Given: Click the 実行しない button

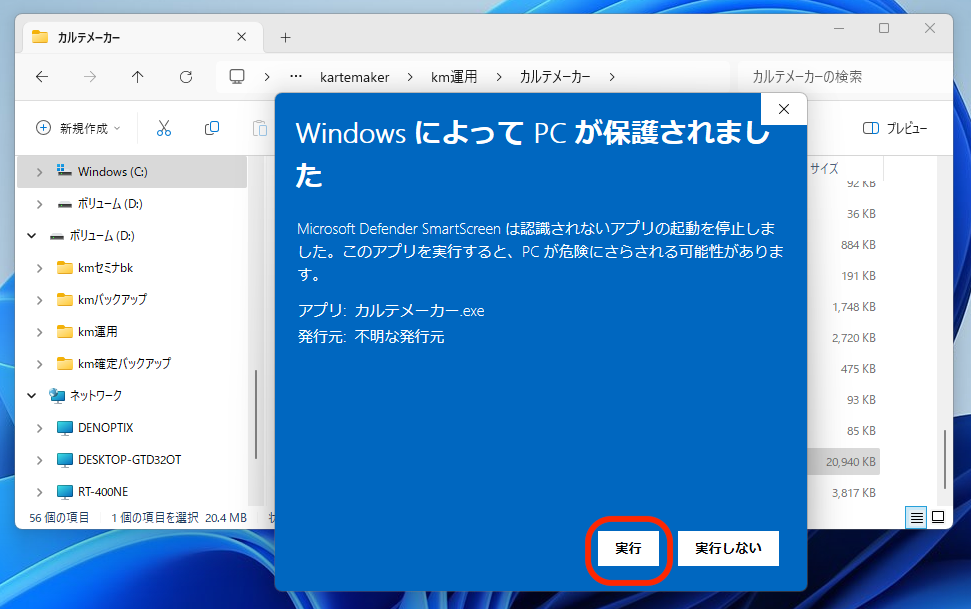Looking at the screenshot, I should click(728, 548).
